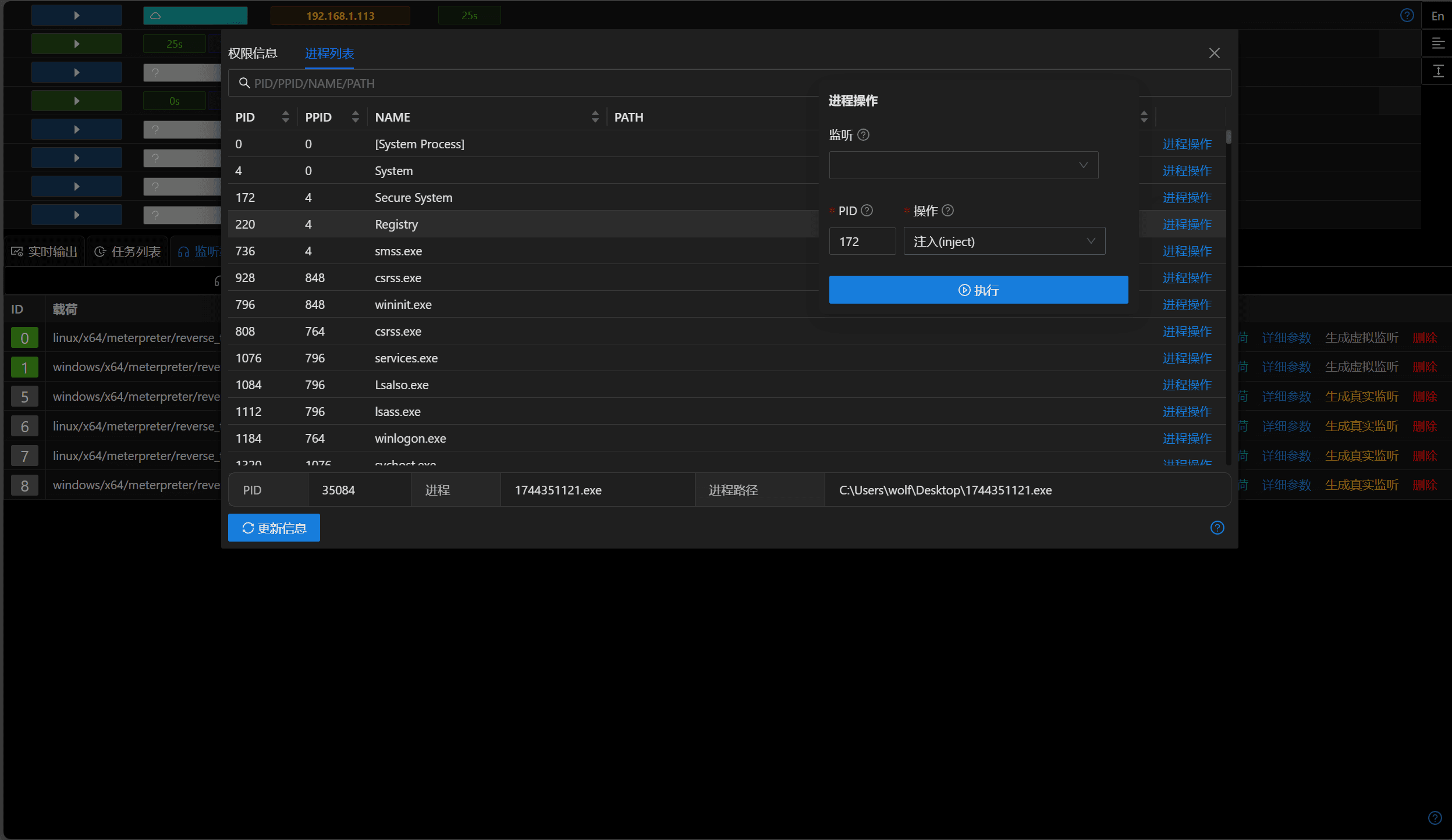Click the help icon beside 操作 label
The height and width of the screenshot is (840, 1452).
[x=948, y=211]
